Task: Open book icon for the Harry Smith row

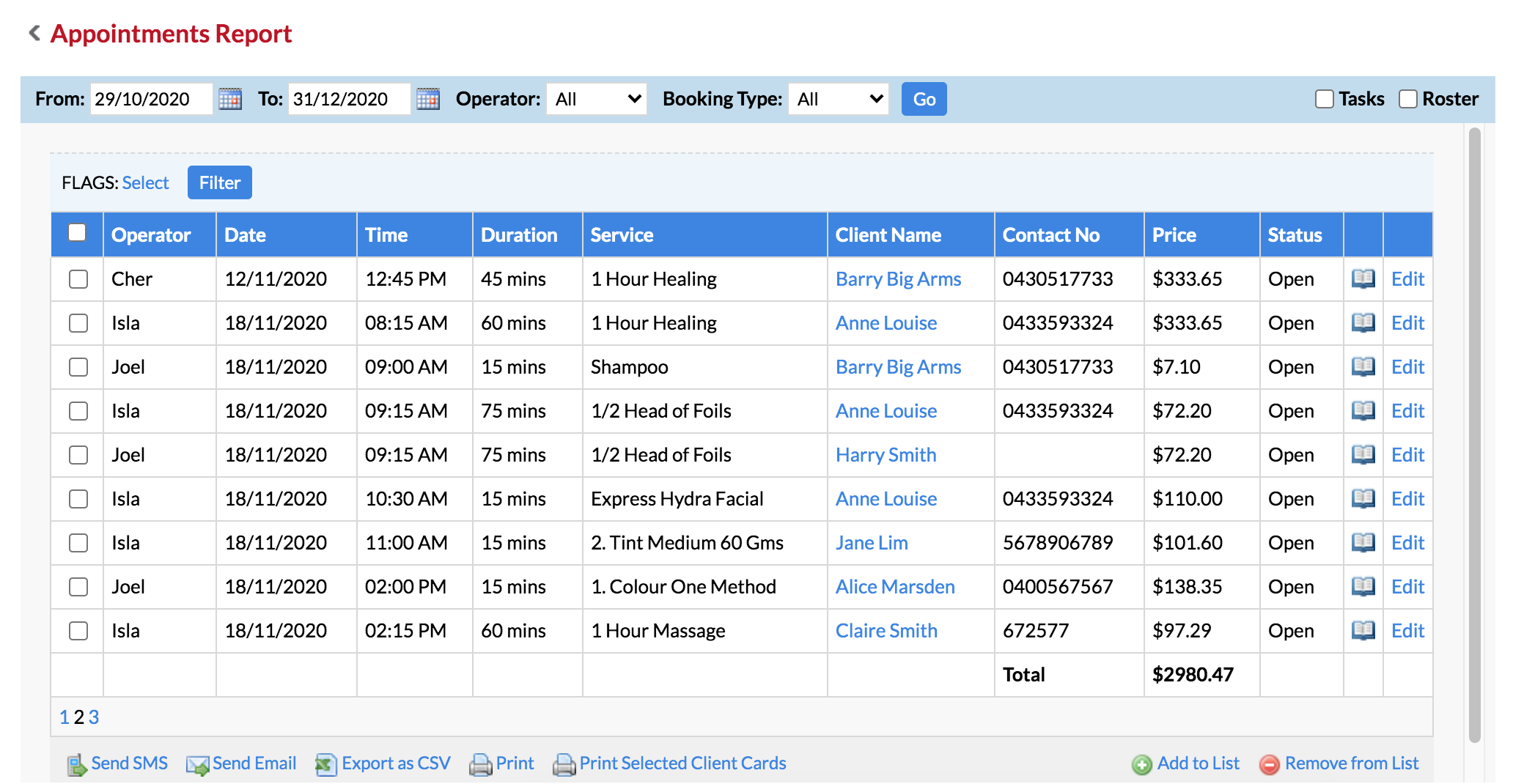Action: pos(1363,455)
